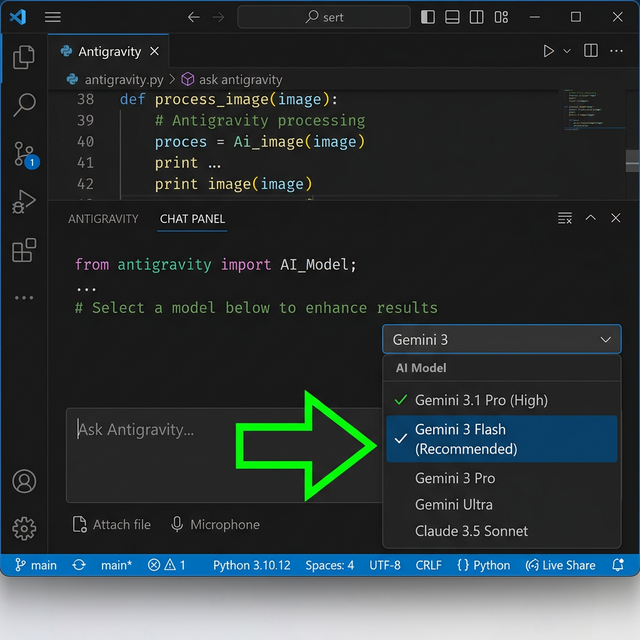Click the Accounts icon in activity bar
The height and width of the screenshot is (640, 640).
(x=24, y=481)
